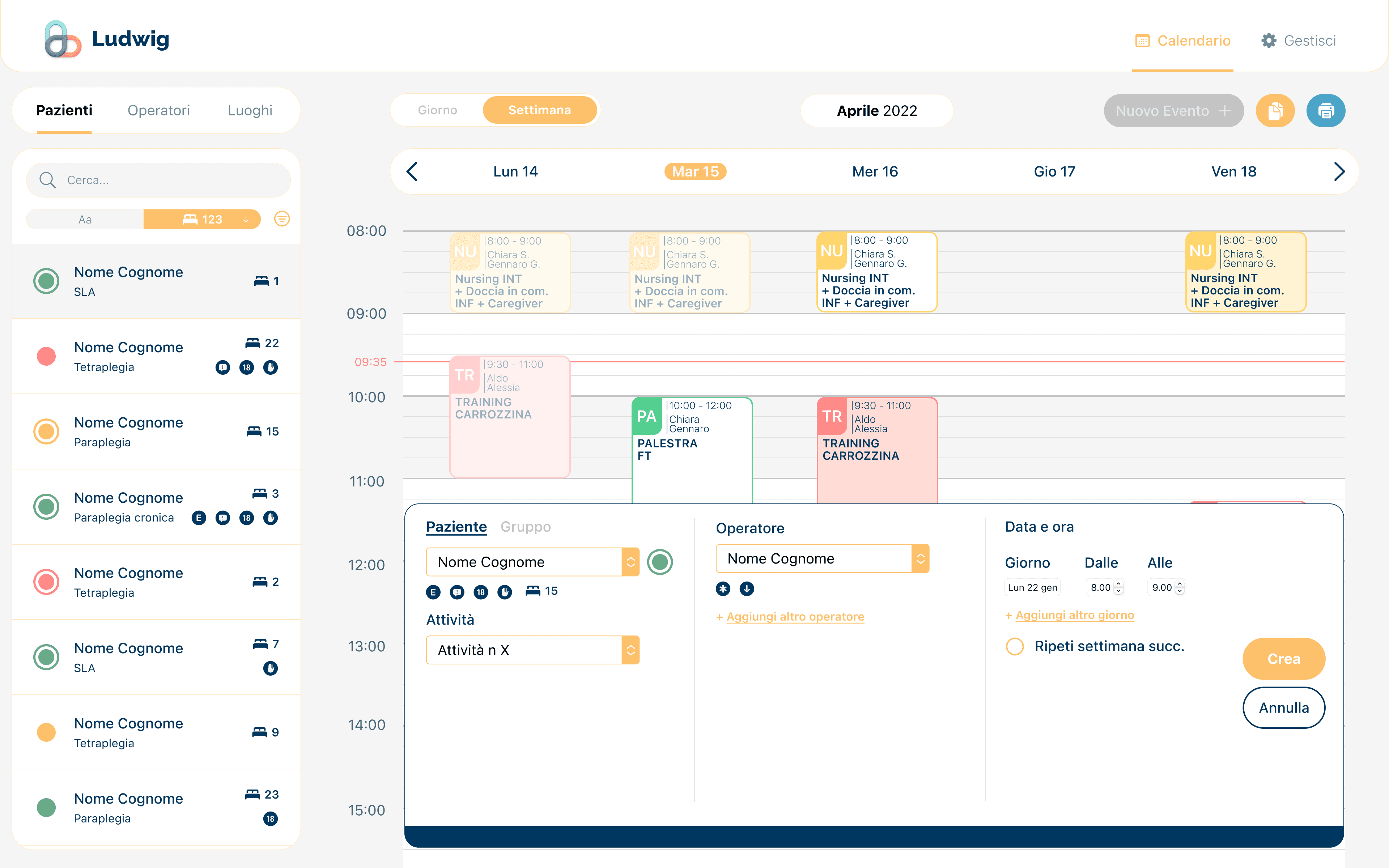Screen dimensions: 1389x868
Task: Enable Ripeti settimana succ. option
Action: pos(1015,646)
